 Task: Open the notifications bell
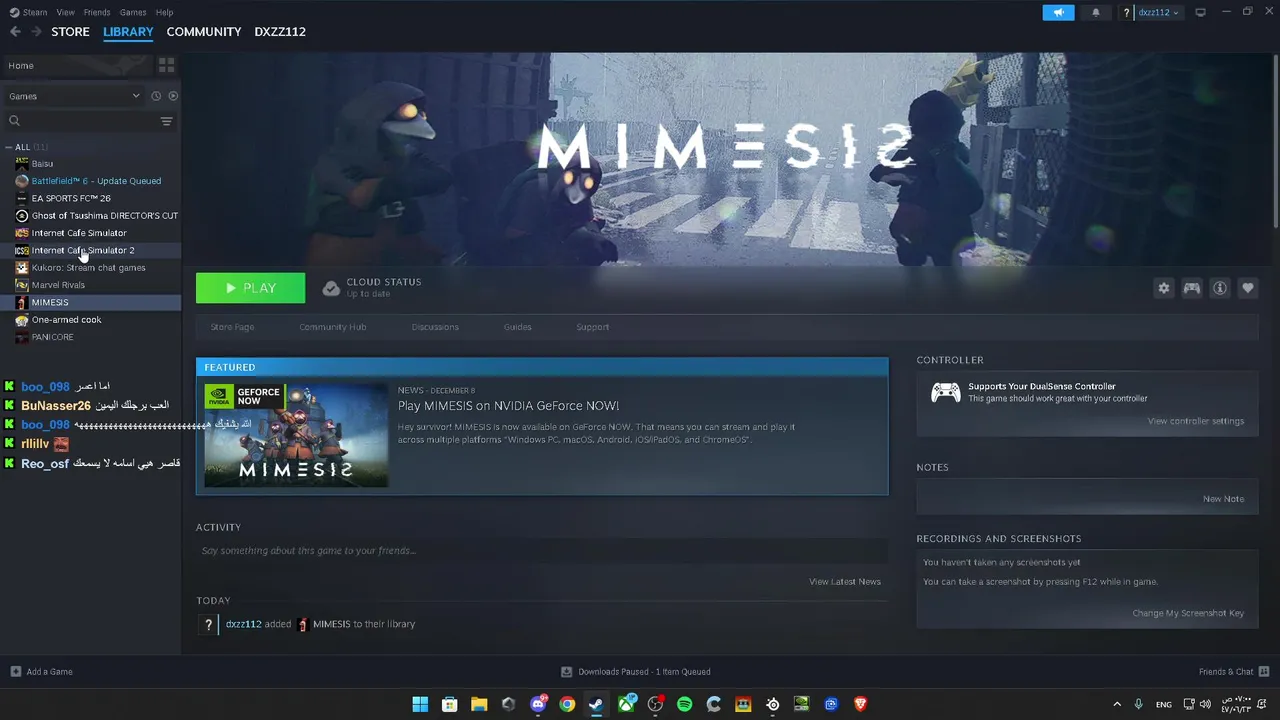point(1095,12)
